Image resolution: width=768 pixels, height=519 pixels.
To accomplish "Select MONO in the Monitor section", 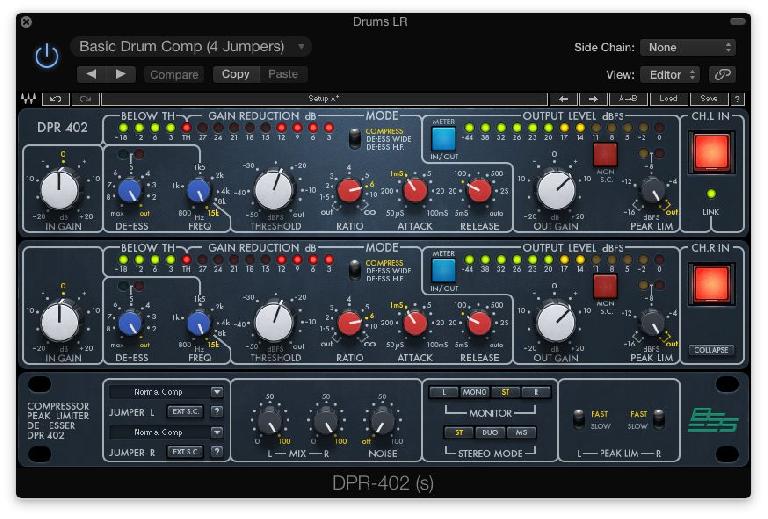I will click(474, 392).
